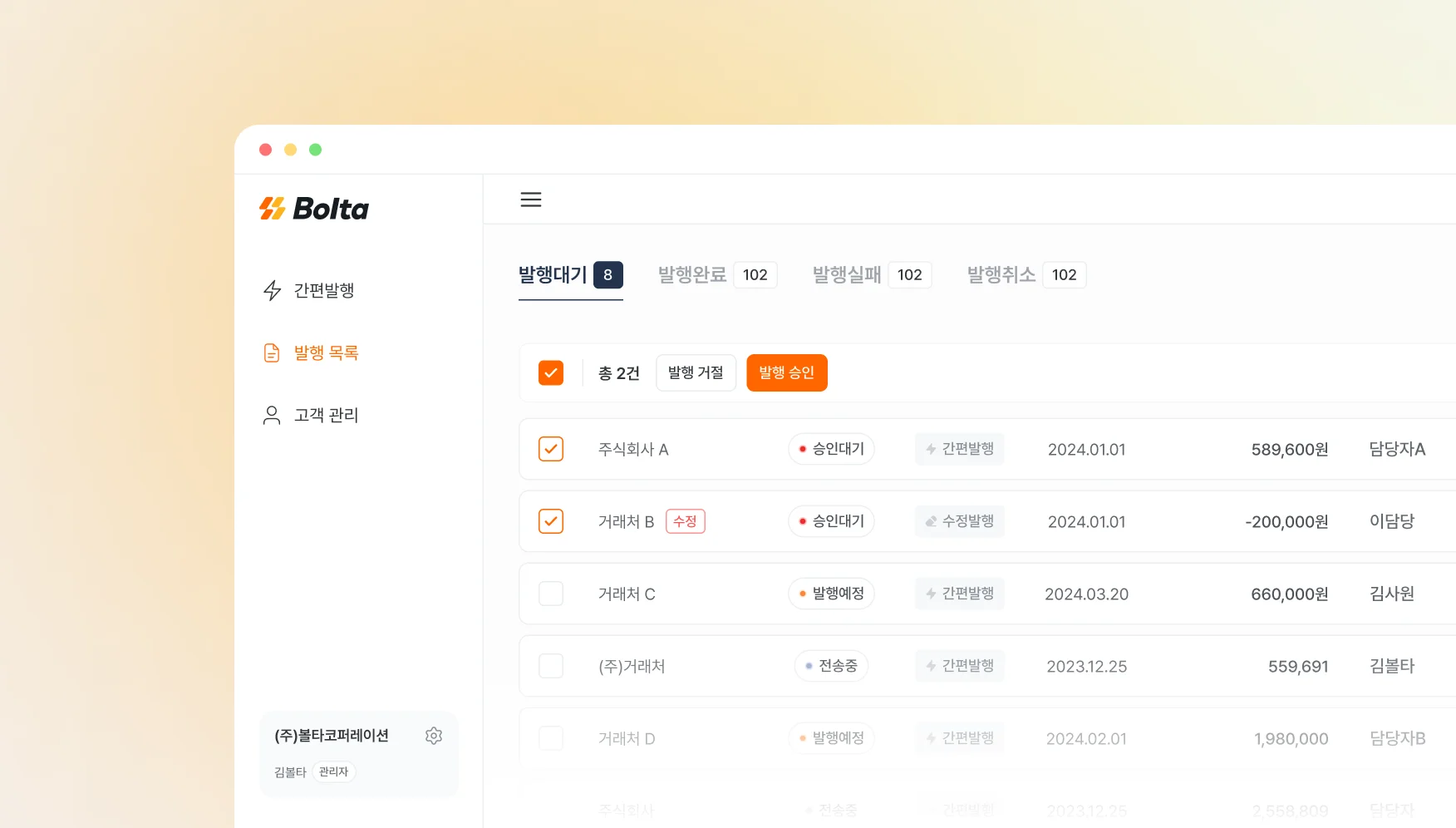The width and height of the screenshot is (1456, 828).
Task: Click the 고객 관리 person icon
Action: pyautogui.click(x=271, y=415)
